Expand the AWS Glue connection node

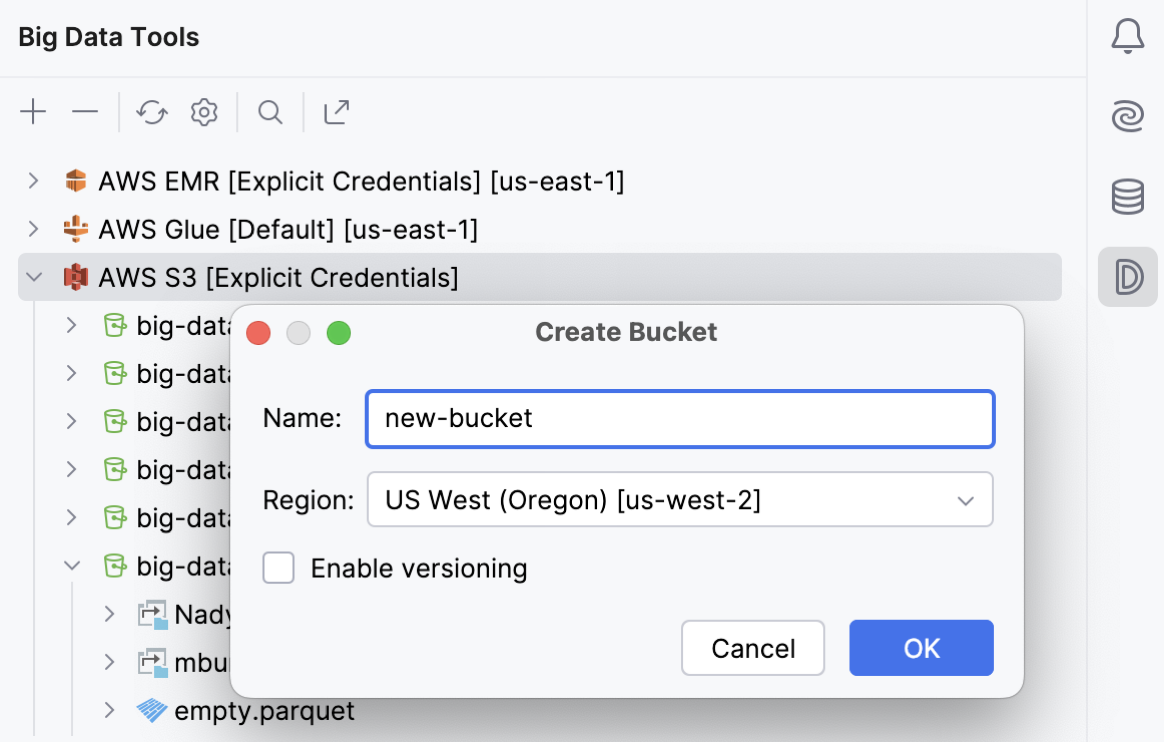[x=34, y=229]
